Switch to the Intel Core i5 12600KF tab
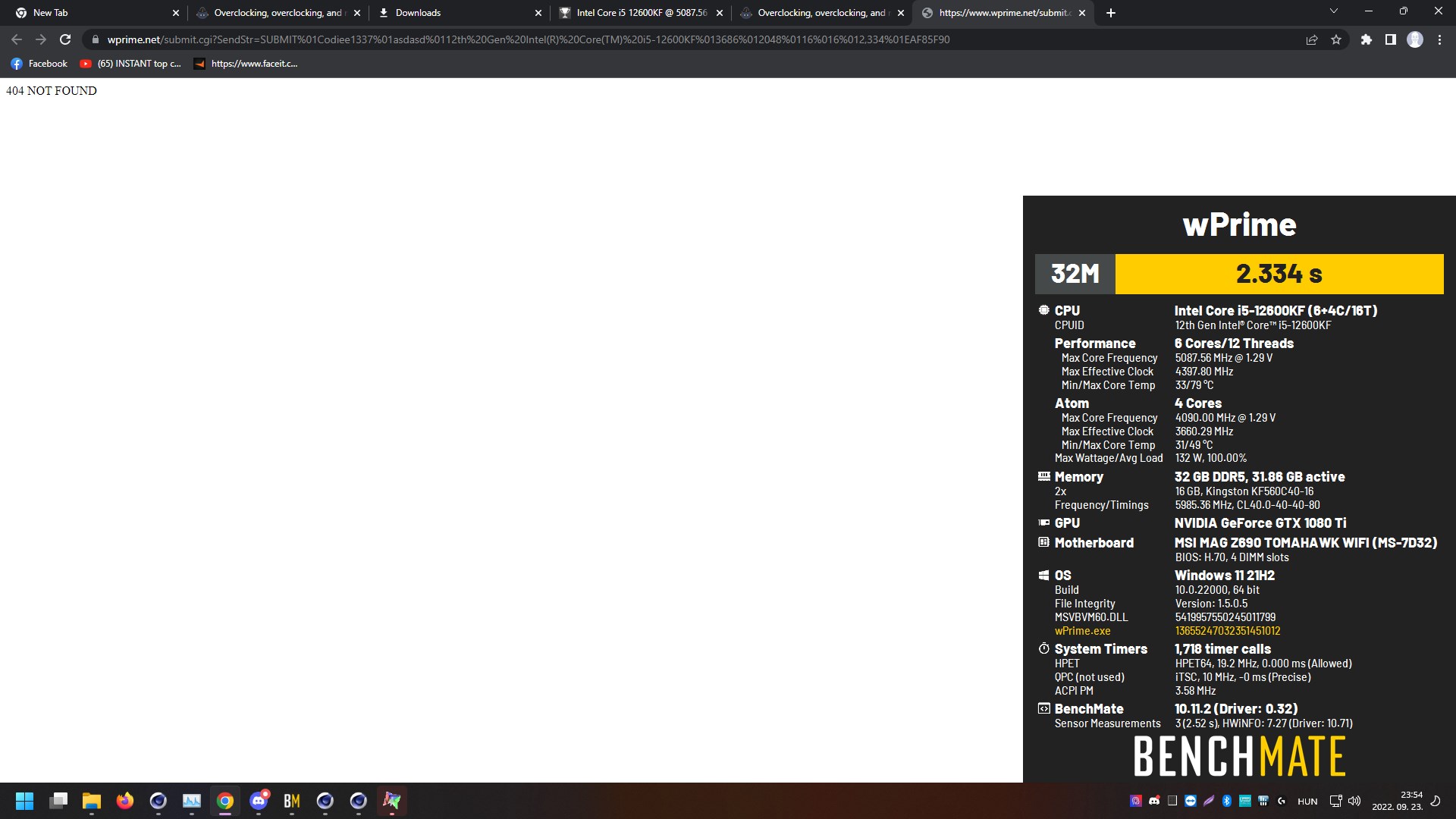1456x819 pixels. pyautogui.click(x=641, y=13)
